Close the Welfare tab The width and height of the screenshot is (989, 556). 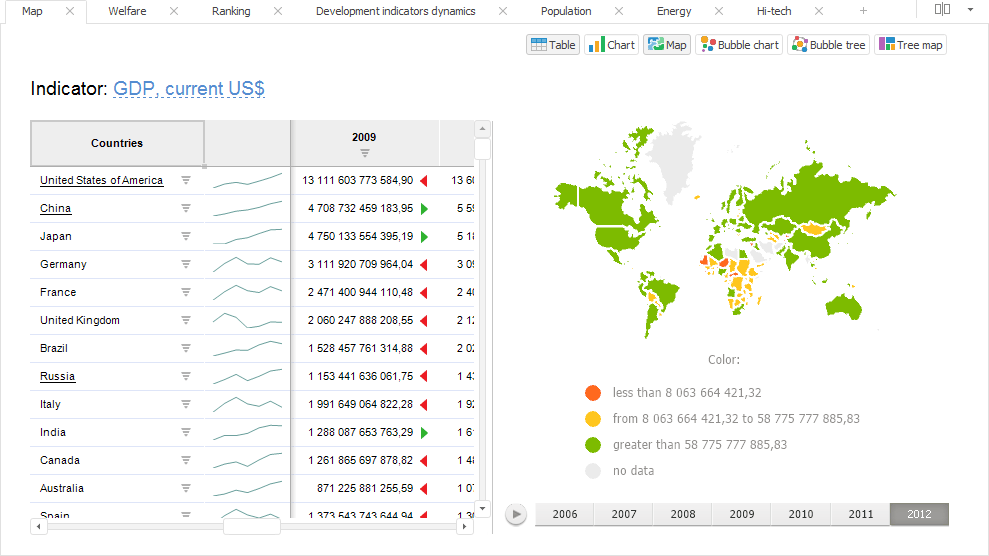(x=174, y=11)
